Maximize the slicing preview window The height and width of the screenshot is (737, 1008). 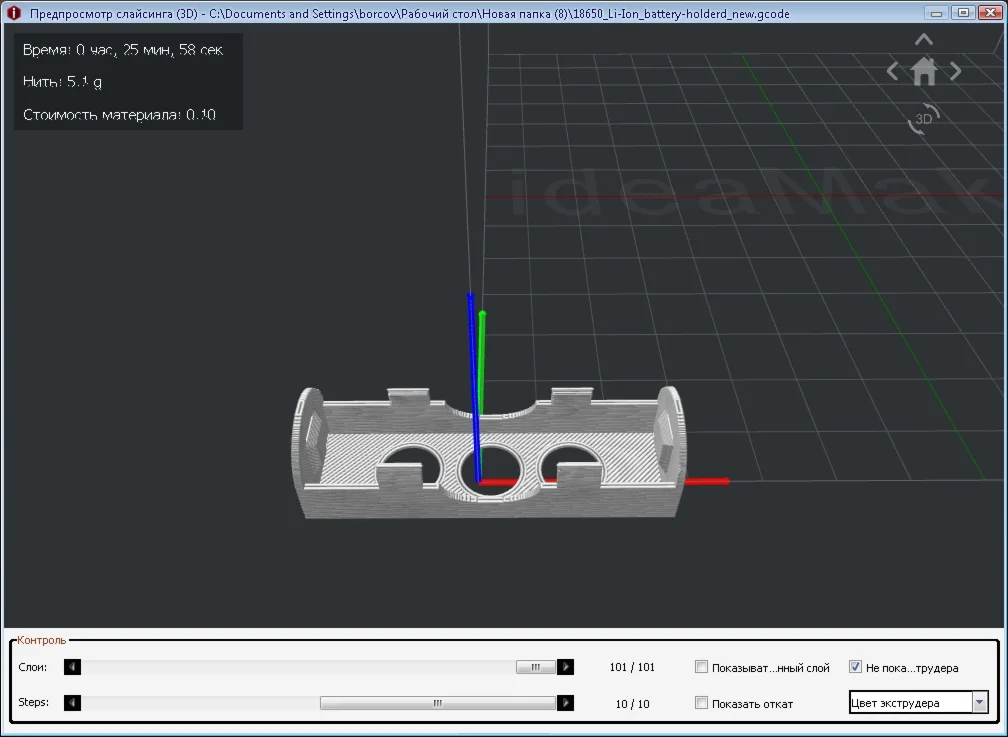[x=963, y=13]
